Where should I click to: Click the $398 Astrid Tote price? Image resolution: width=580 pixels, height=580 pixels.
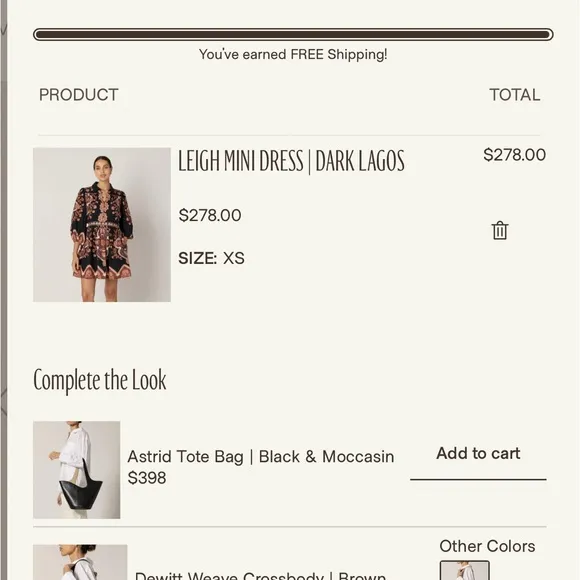coord(147,478)
